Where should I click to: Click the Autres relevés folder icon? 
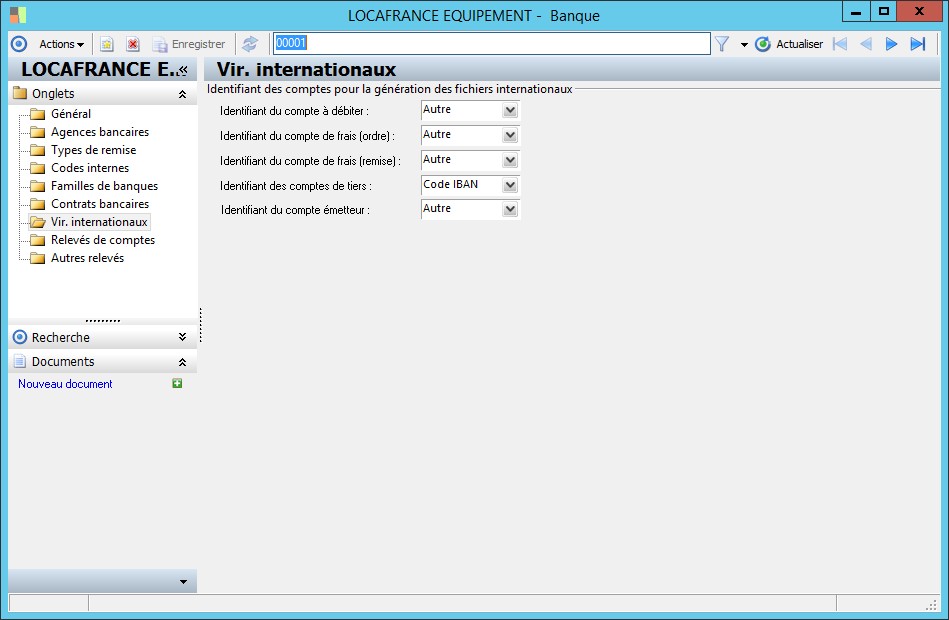38,258
